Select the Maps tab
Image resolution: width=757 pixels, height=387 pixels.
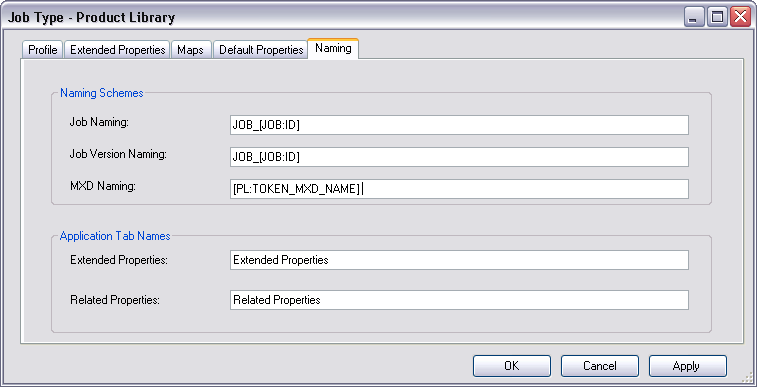190,50
